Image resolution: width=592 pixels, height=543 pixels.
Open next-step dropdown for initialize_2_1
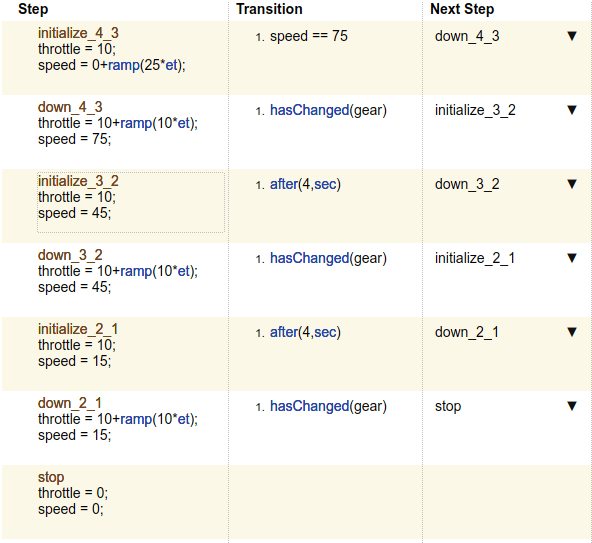pos(572,258)
